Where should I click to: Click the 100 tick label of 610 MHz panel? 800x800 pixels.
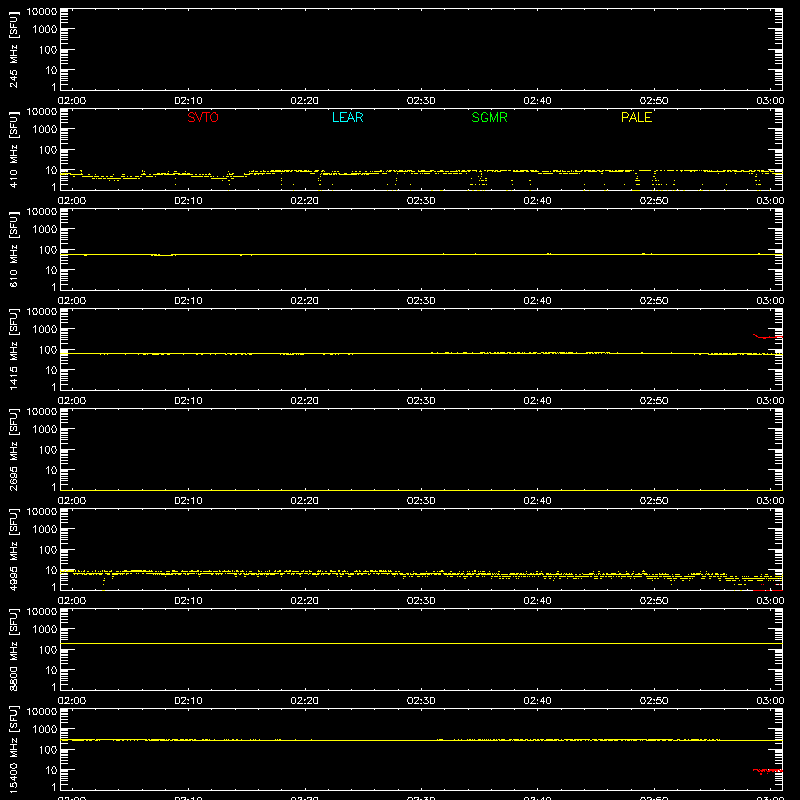point(48,250)
